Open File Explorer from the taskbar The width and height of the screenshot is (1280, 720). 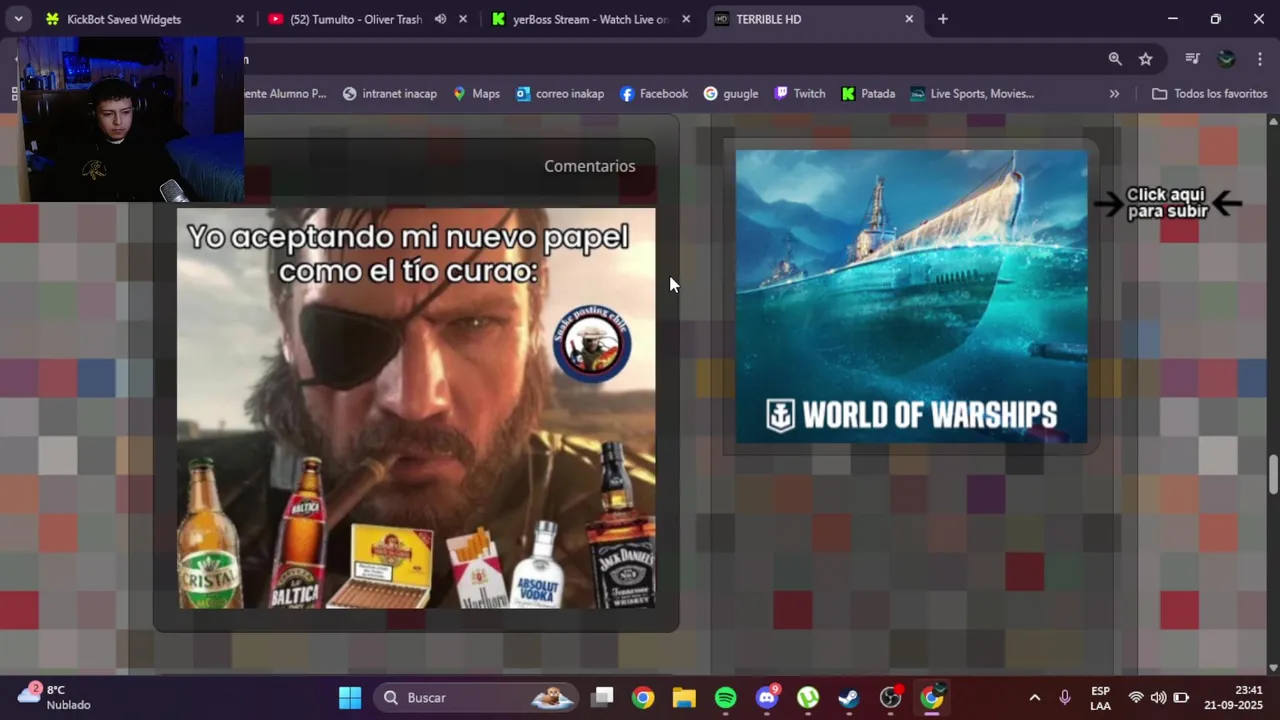point(684,698)
